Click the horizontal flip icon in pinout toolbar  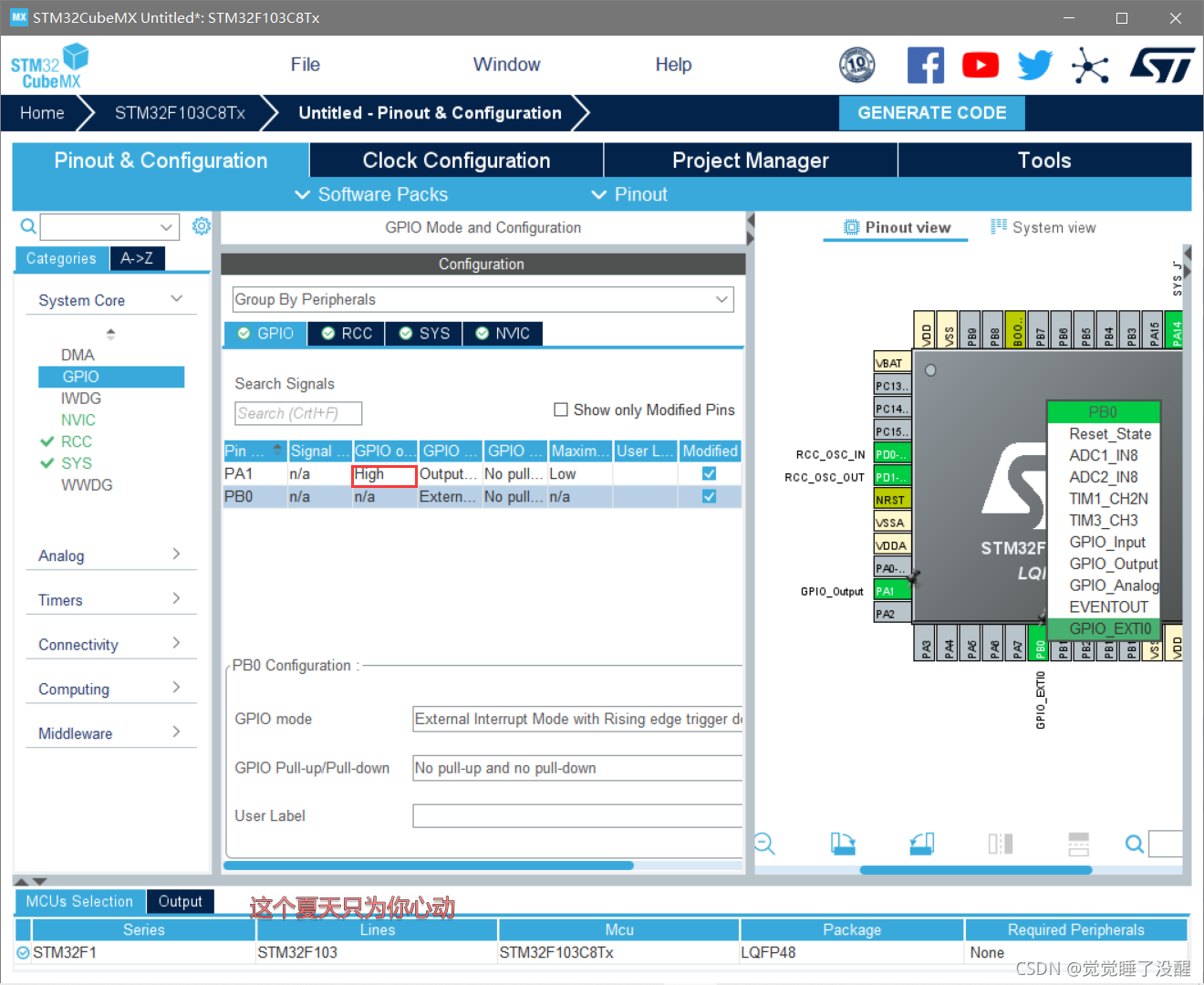(1001, 844)
